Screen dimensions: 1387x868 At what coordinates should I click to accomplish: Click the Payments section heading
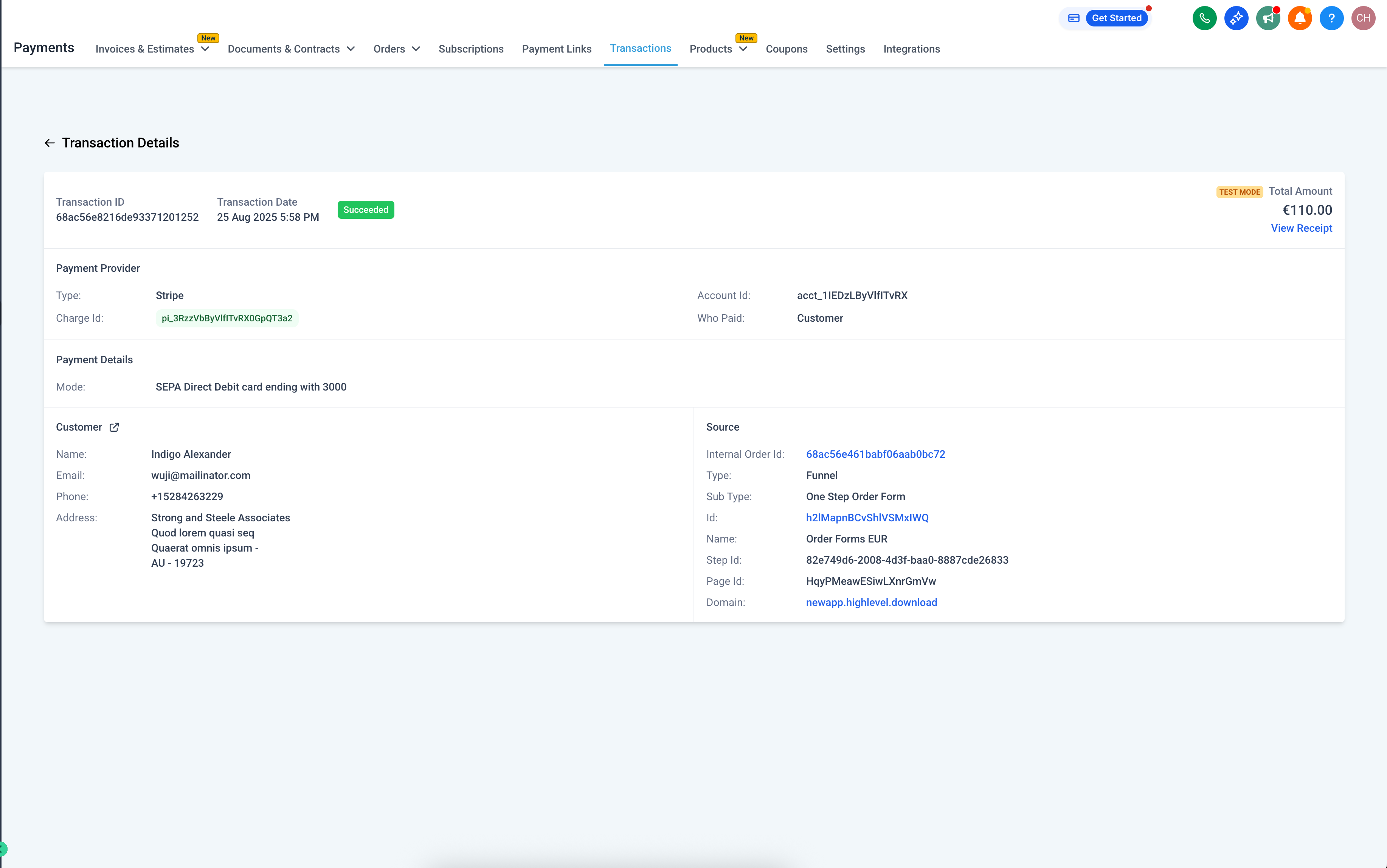(43, 48)
